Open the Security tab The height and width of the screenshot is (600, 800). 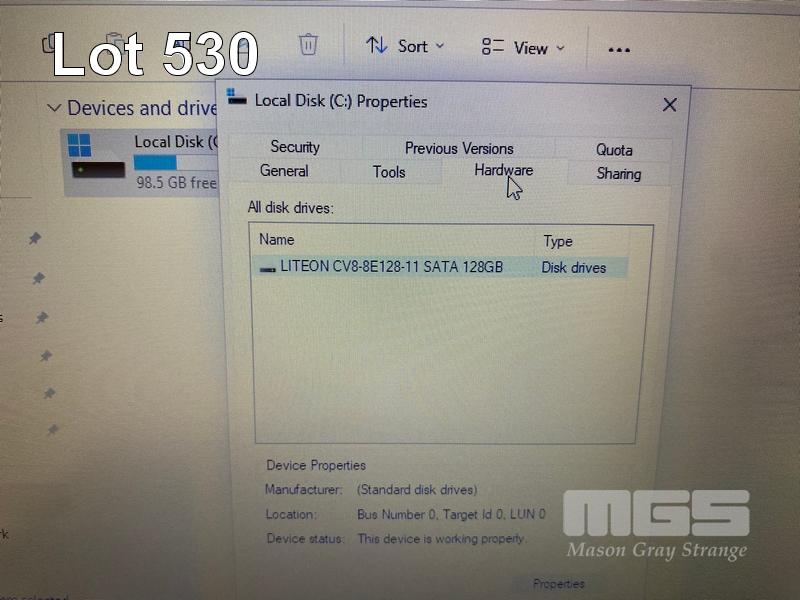[295, 147]
